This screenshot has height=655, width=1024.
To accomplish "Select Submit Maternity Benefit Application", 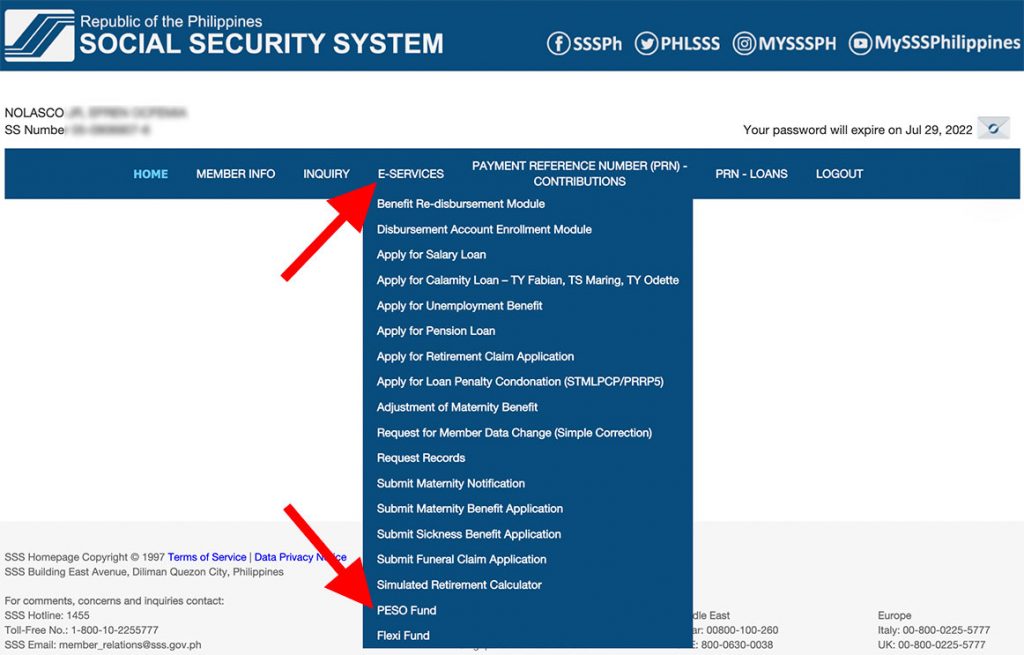I will (x=470, y=509).
